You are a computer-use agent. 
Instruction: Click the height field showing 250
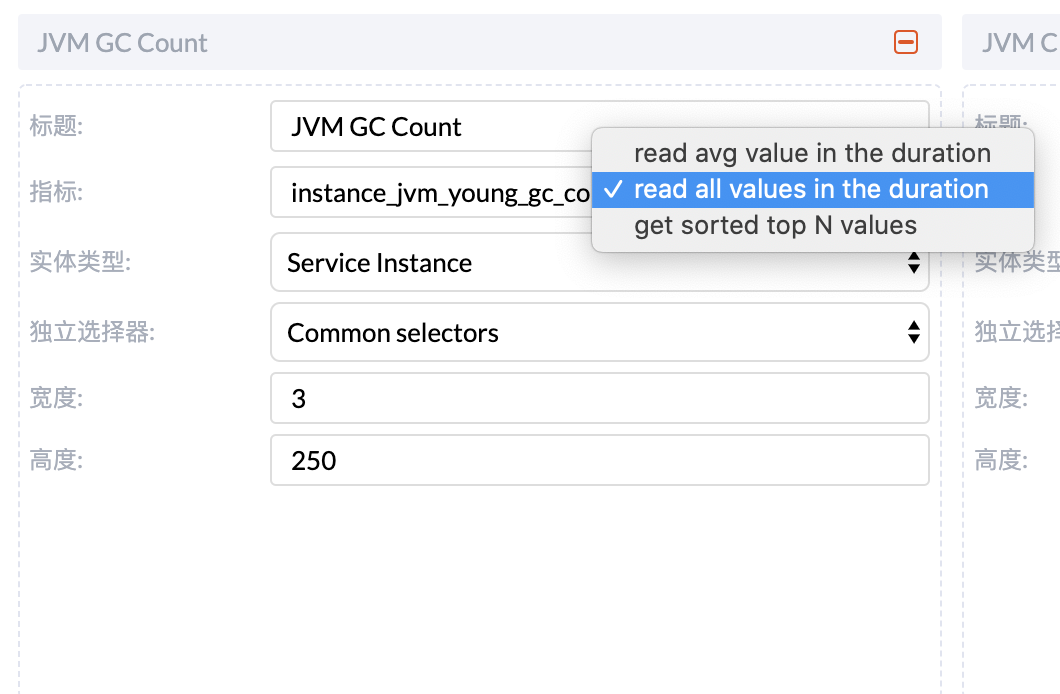point(600,460)
